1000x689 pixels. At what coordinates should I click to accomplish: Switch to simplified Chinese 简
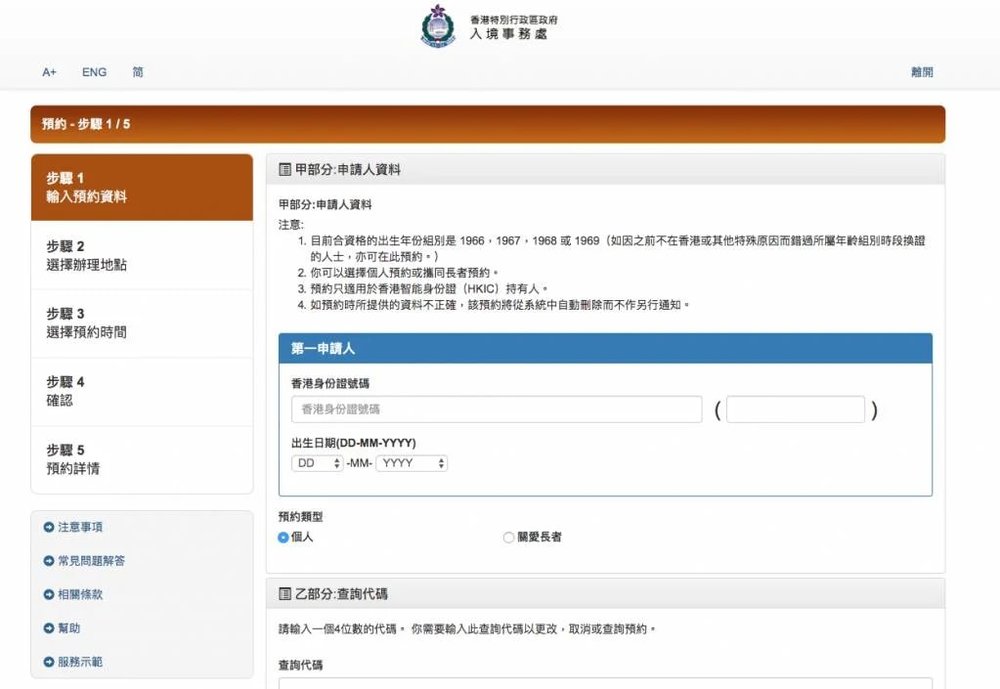pos(138,72)
